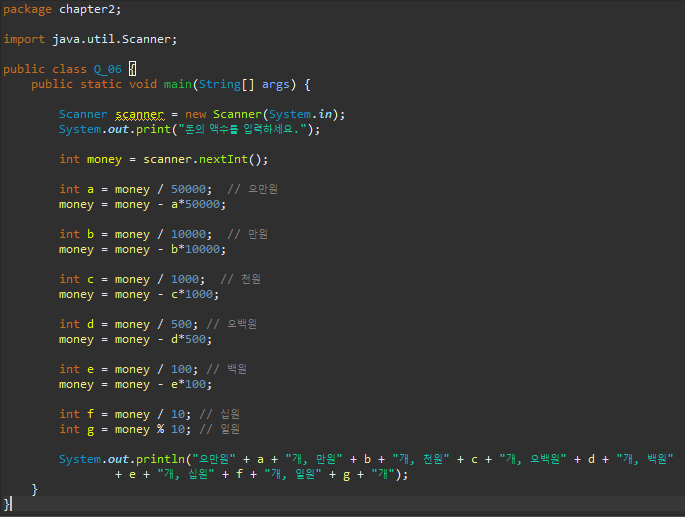This screenshot has height=517, width=685.
Task: Click 'main' in the method declaration
Action: click(x=177, y=84)
